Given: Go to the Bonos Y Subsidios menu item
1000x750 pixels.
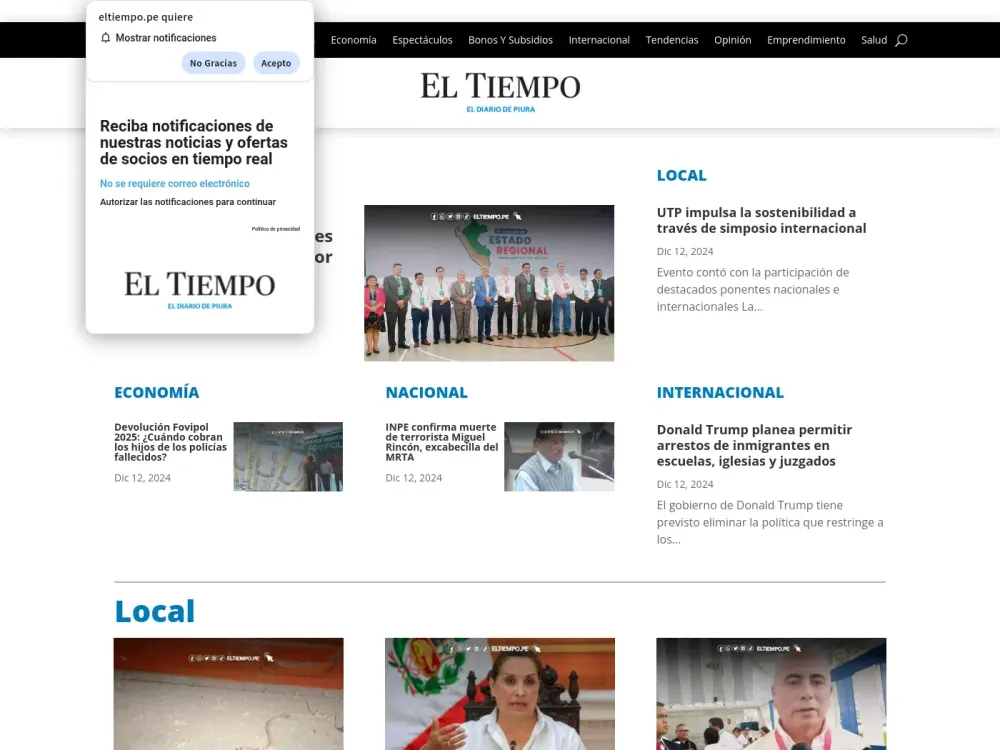Looking at the screenshot, I should tap(510, 40).
